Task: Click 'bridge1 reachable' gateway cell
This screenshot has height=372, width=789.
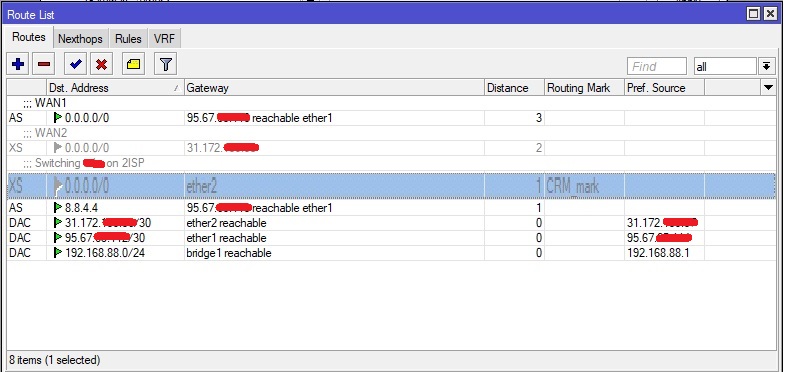Action: 334,253
